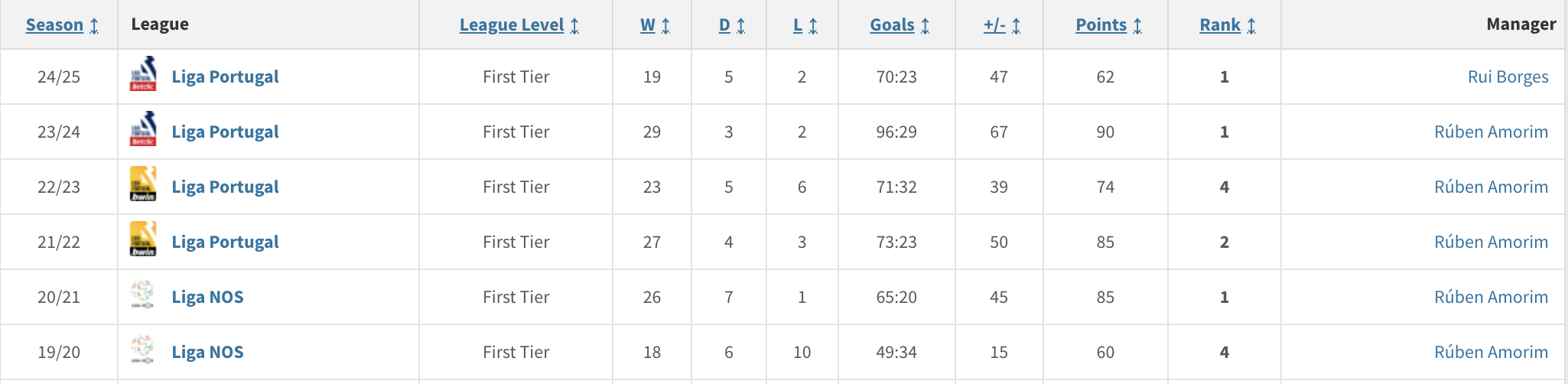Sort by the D draws column

pos(732,24)
